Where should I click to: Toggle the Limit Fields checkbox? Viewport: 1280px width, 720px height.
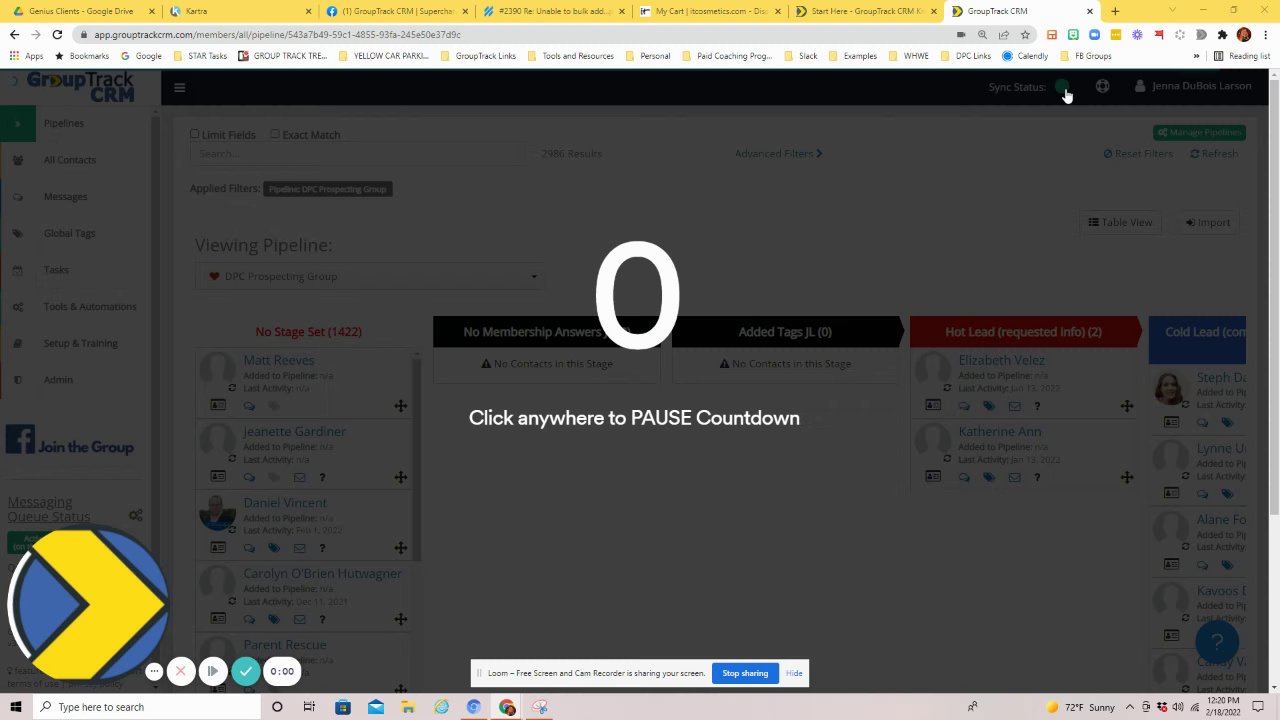click(x=195, y=134)
